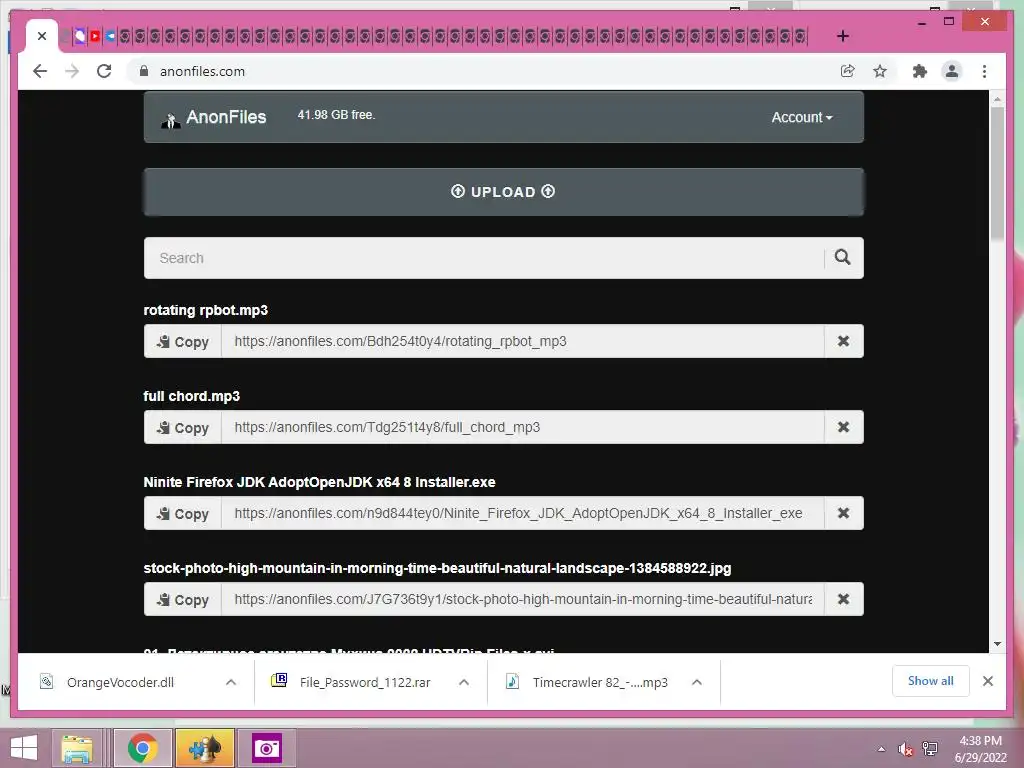Expand options for File_Password_1122.rar download

click(x=464, y=682)
